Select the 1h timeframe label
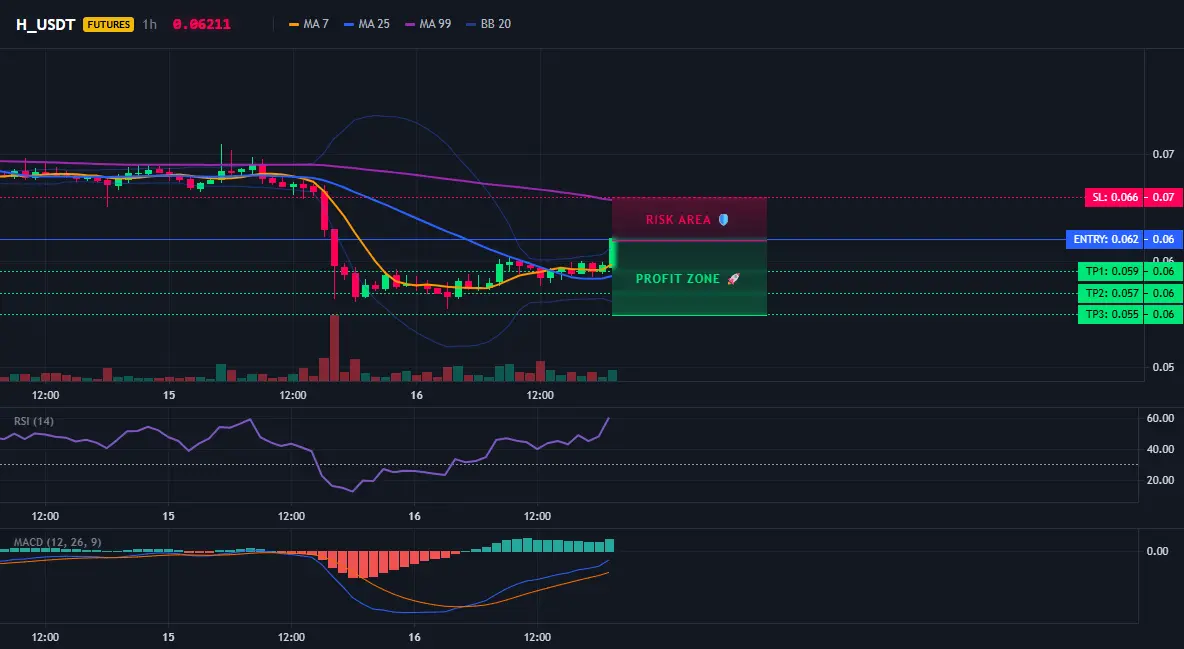This screenshot has height=649, width=1184. (x=150, y=24)
